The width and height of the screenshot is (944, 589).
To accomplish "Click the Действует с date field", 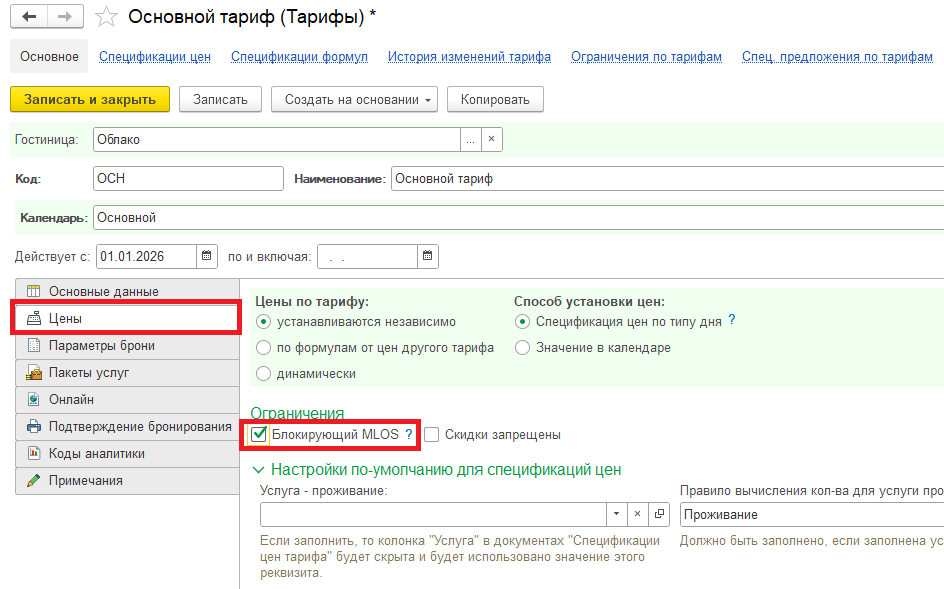I will pyautogui.click(x=146, y=256).
